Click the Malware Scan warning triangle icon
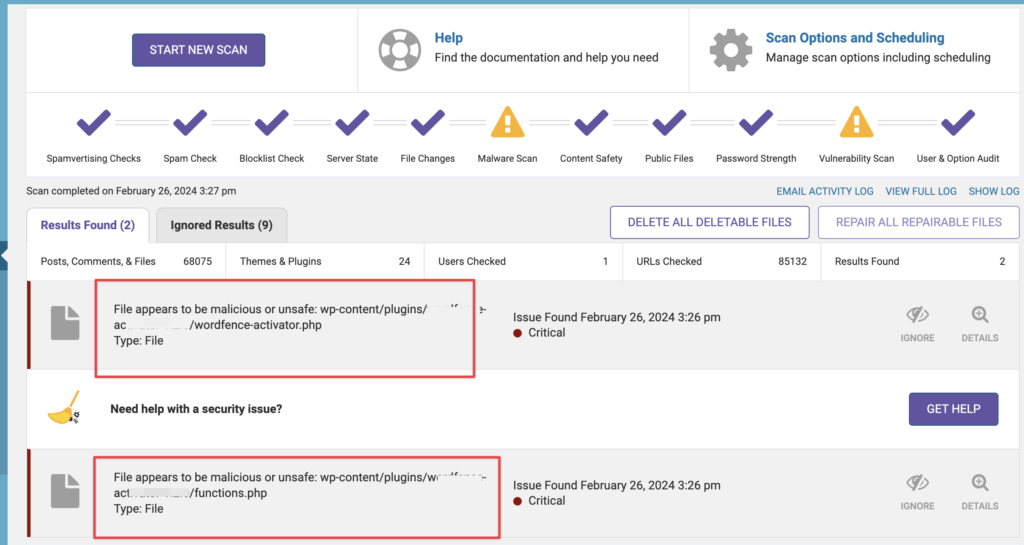Image resolution: width=1024 pixels, height=545 pixels. tap(507, 122)
